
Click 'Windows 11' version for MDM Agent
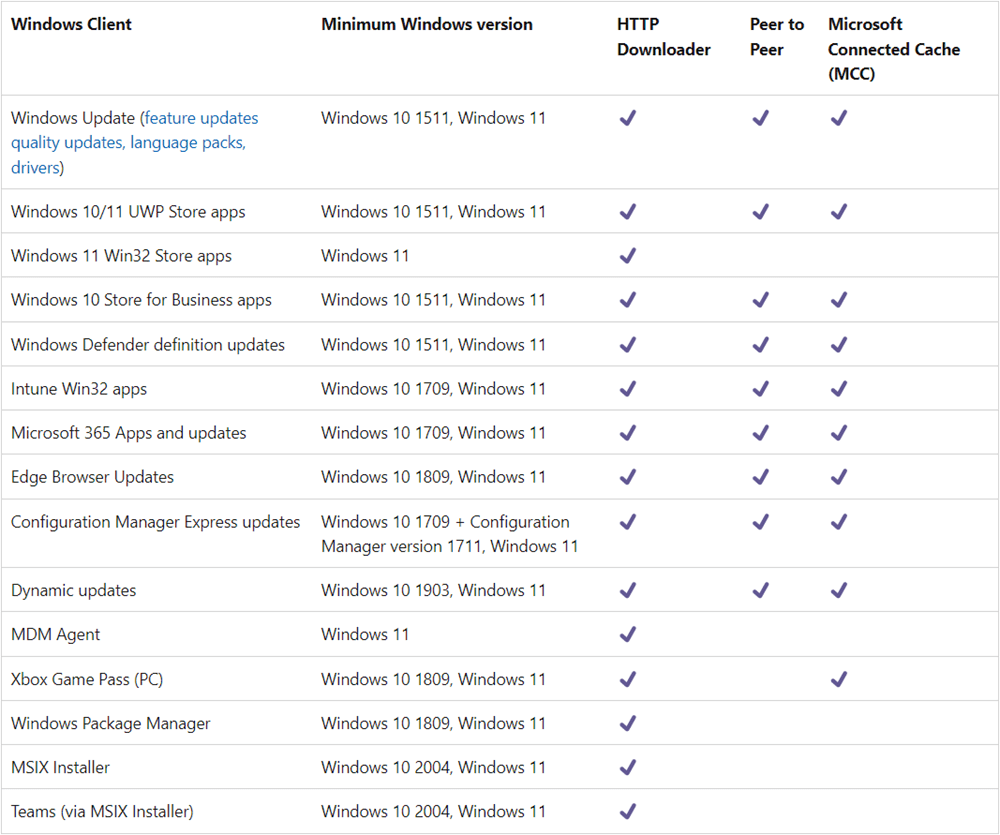tap(365, 635)
